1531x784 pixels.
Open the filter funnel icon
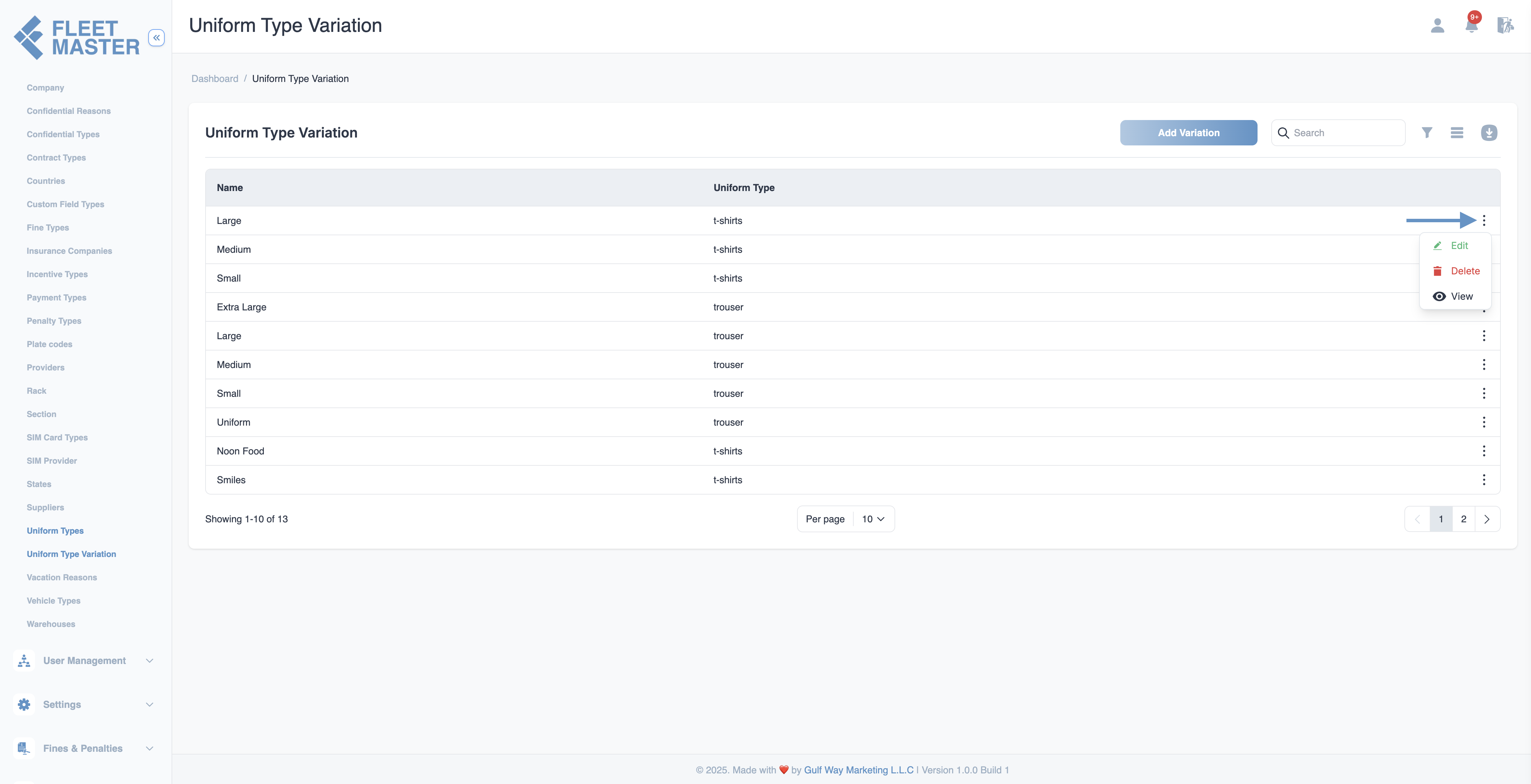click(x=1427, y=132)
